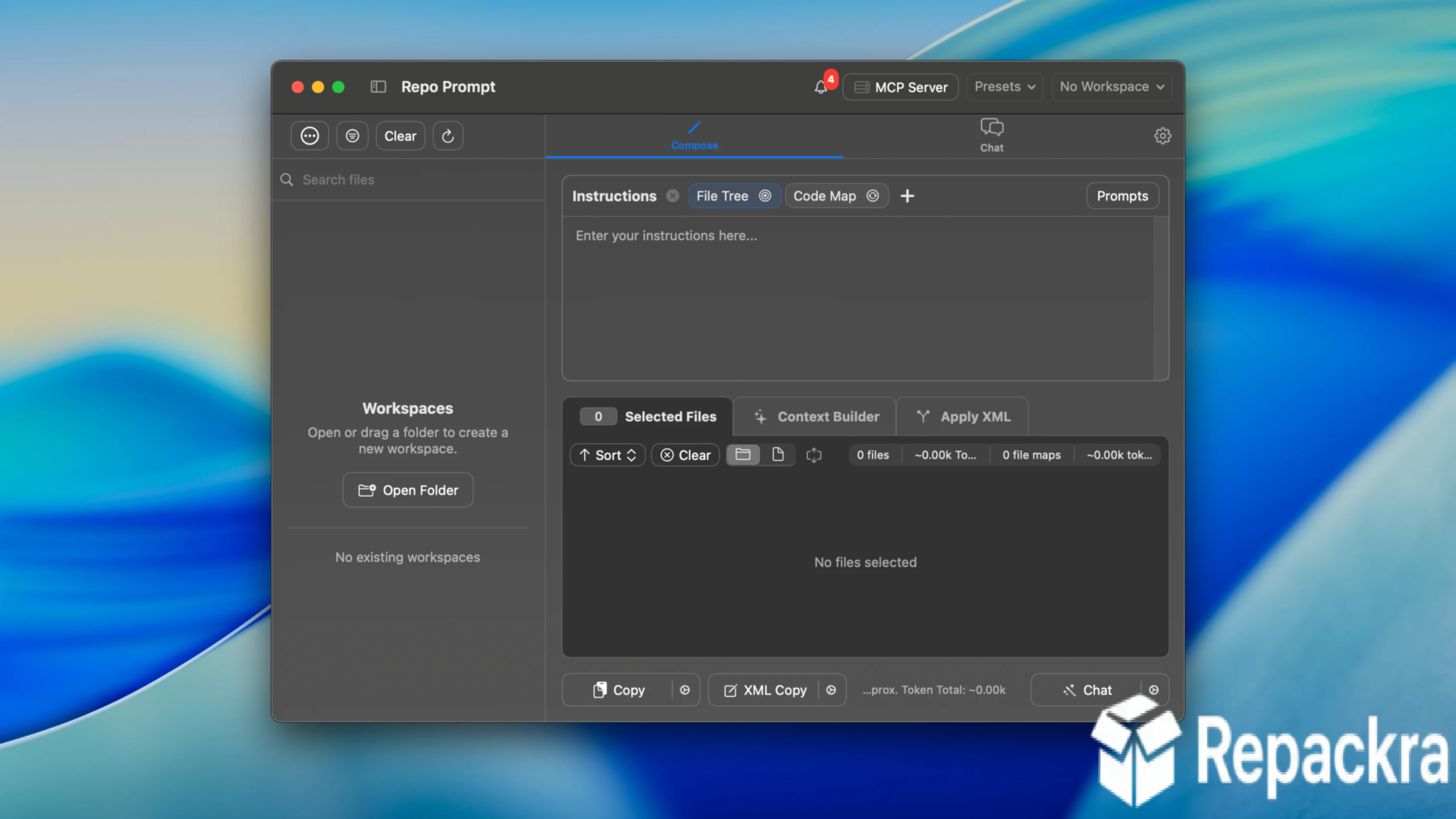Screen dimensions: 1456x819
Task: Click the Repo Prompt window title
Action: tap(448, 87)
